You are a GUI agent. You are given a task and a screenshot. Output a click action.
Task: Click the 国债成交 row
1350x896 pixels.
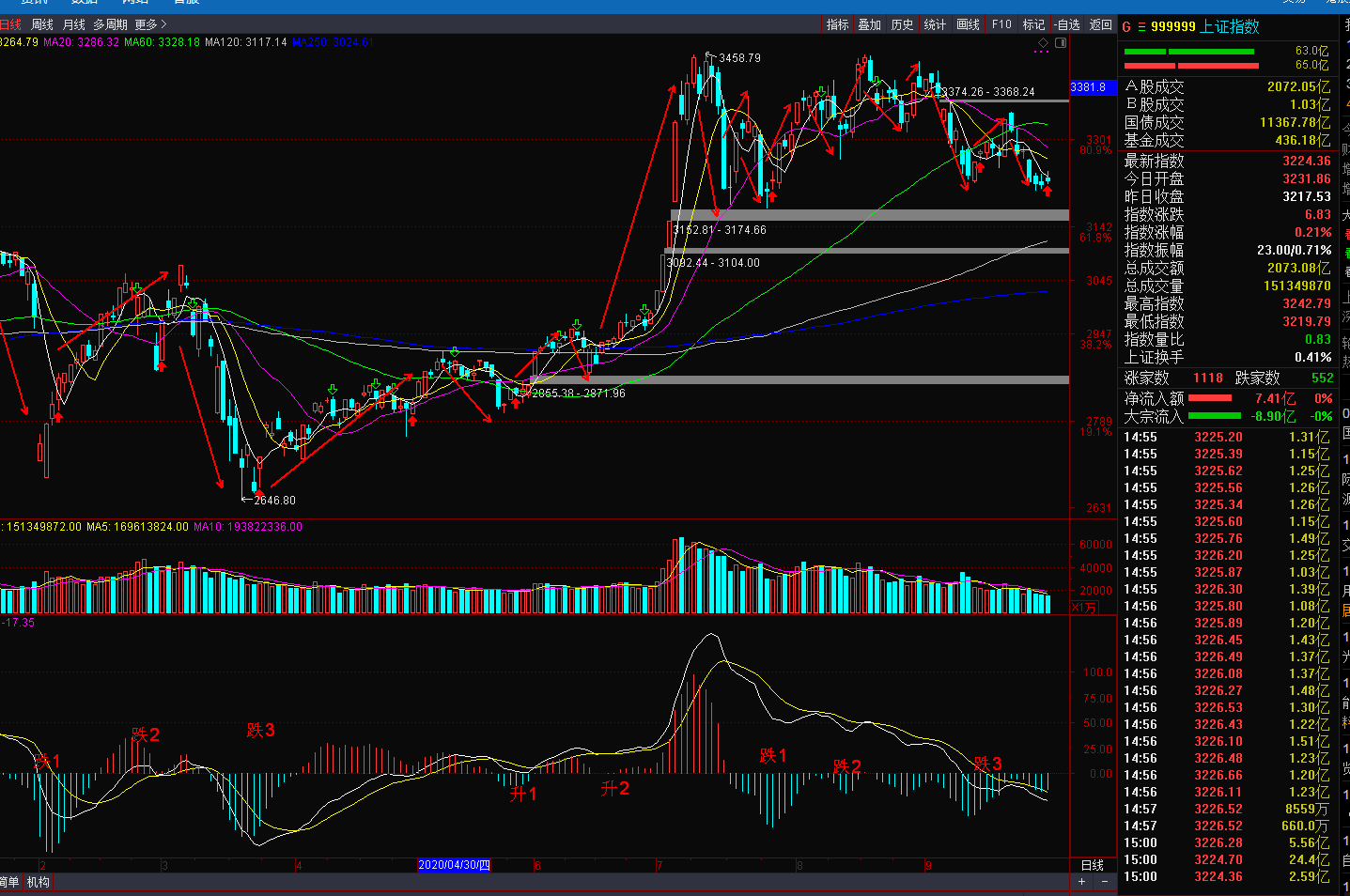[1227, 122]
